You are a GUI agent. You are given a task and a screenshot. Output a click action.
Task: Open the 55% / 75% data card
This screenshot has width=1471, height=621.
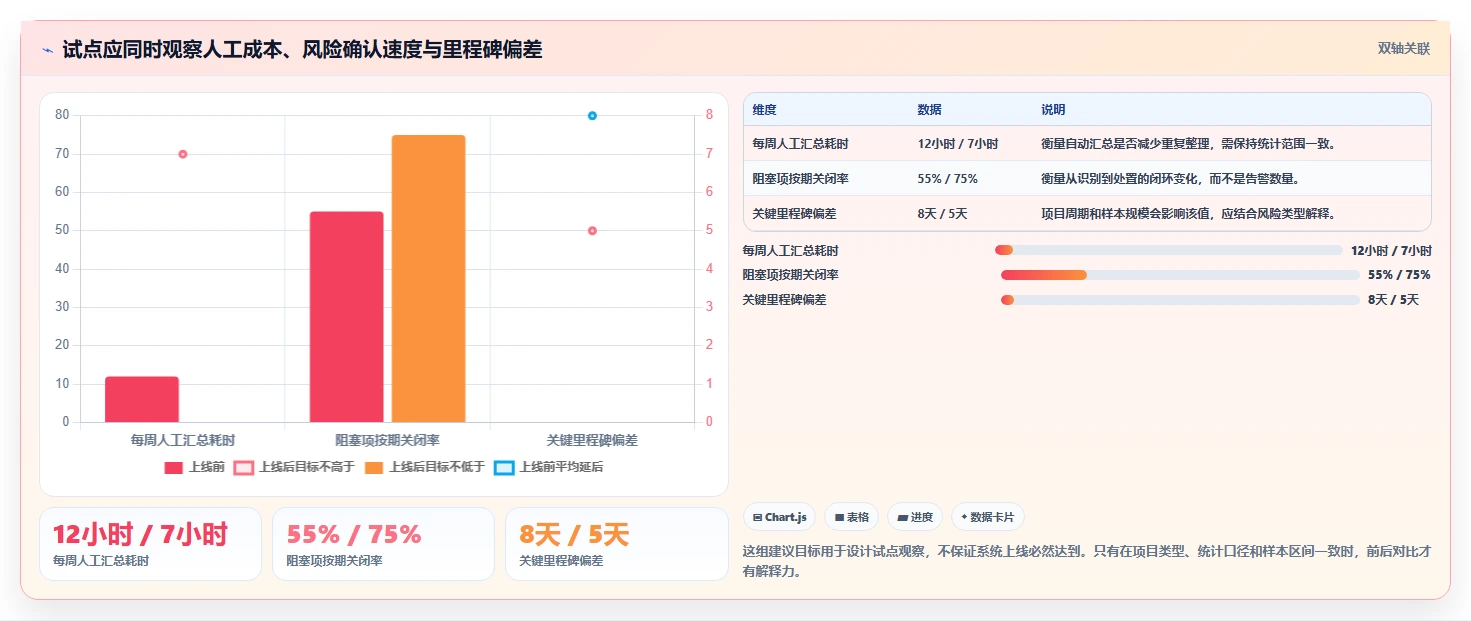pos(383,544)
